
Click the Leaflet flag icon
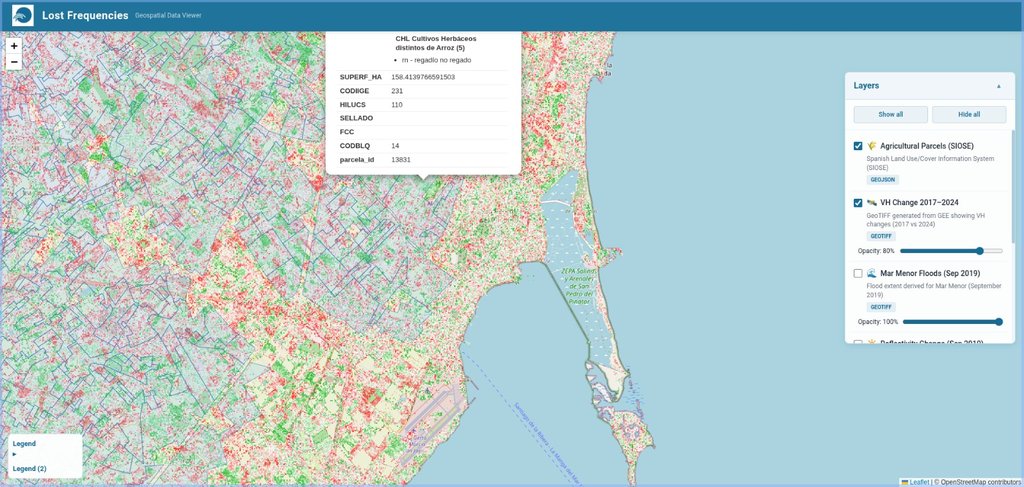905,482
